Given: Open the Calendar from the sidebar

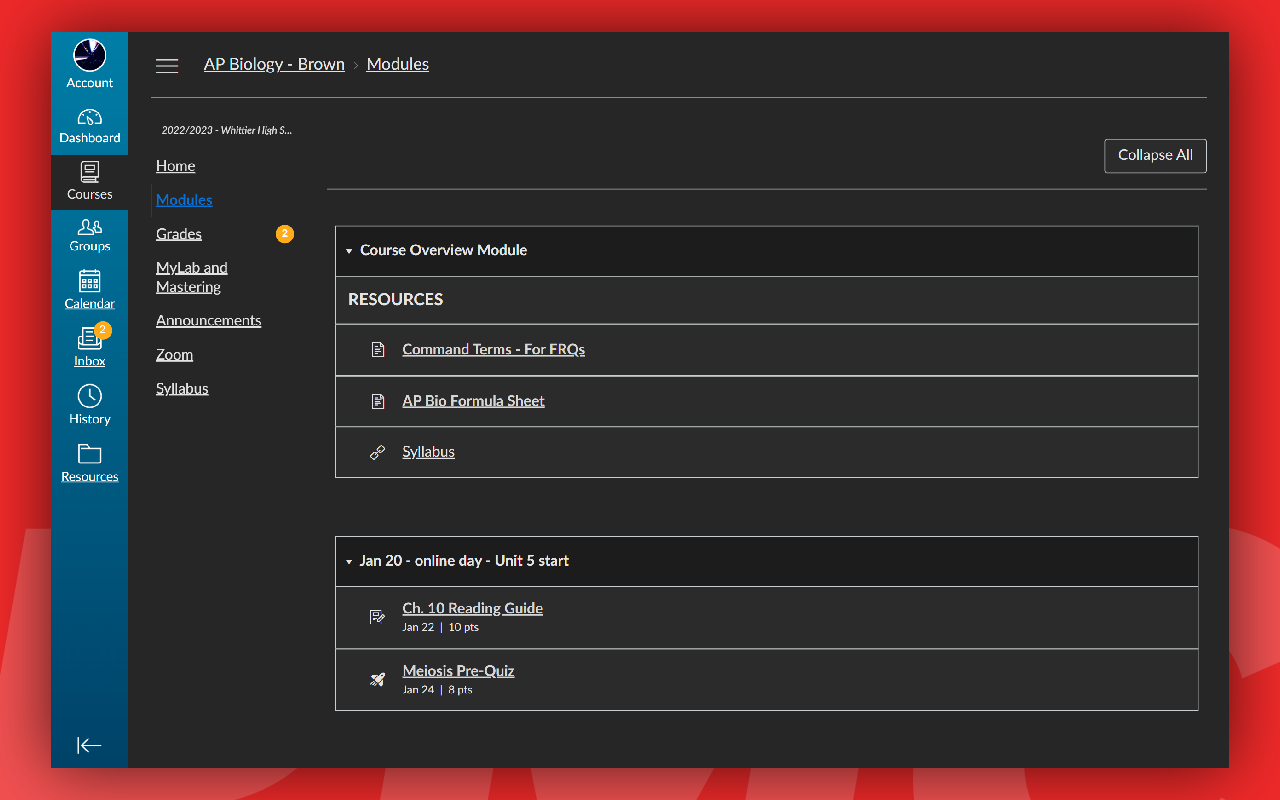Looking at the screenshot, I should click(x=90, y=291).
